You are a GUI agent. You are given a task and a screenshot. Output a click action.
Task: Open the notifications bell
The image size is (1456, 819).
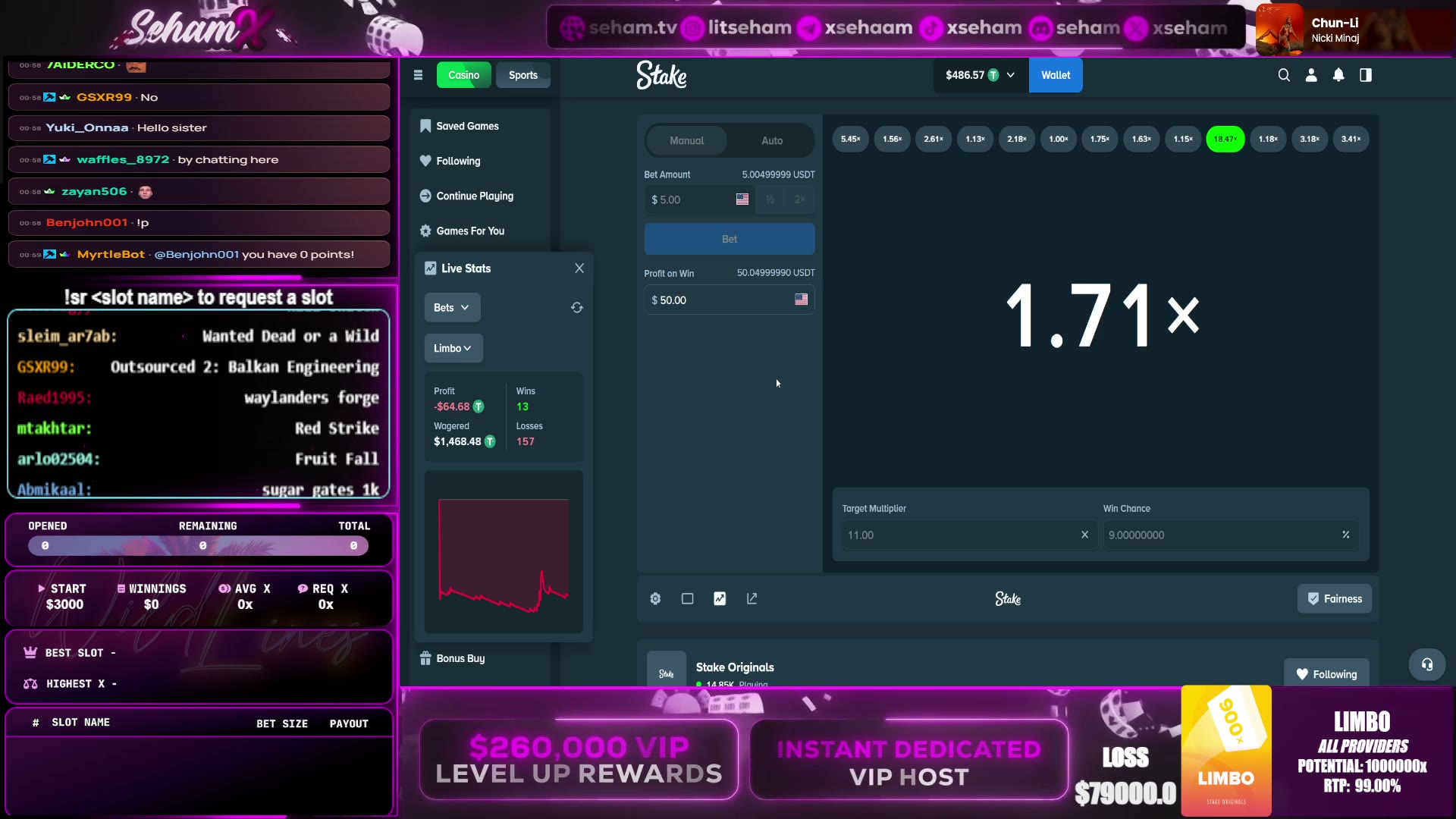coord(1338,75)
